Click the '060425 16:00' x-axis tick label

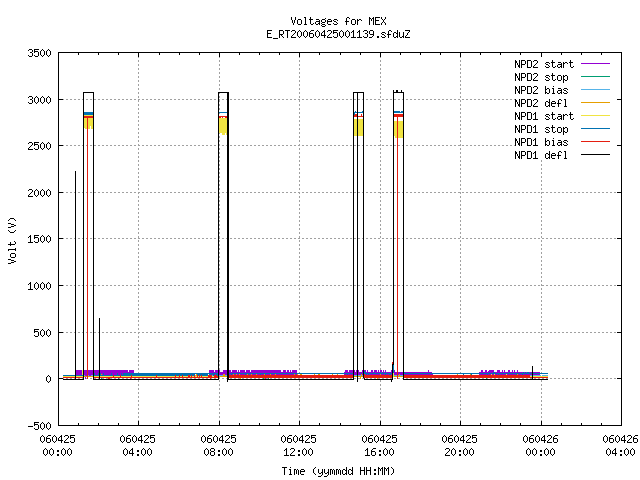pyautogui.click(x=379, y=446)
